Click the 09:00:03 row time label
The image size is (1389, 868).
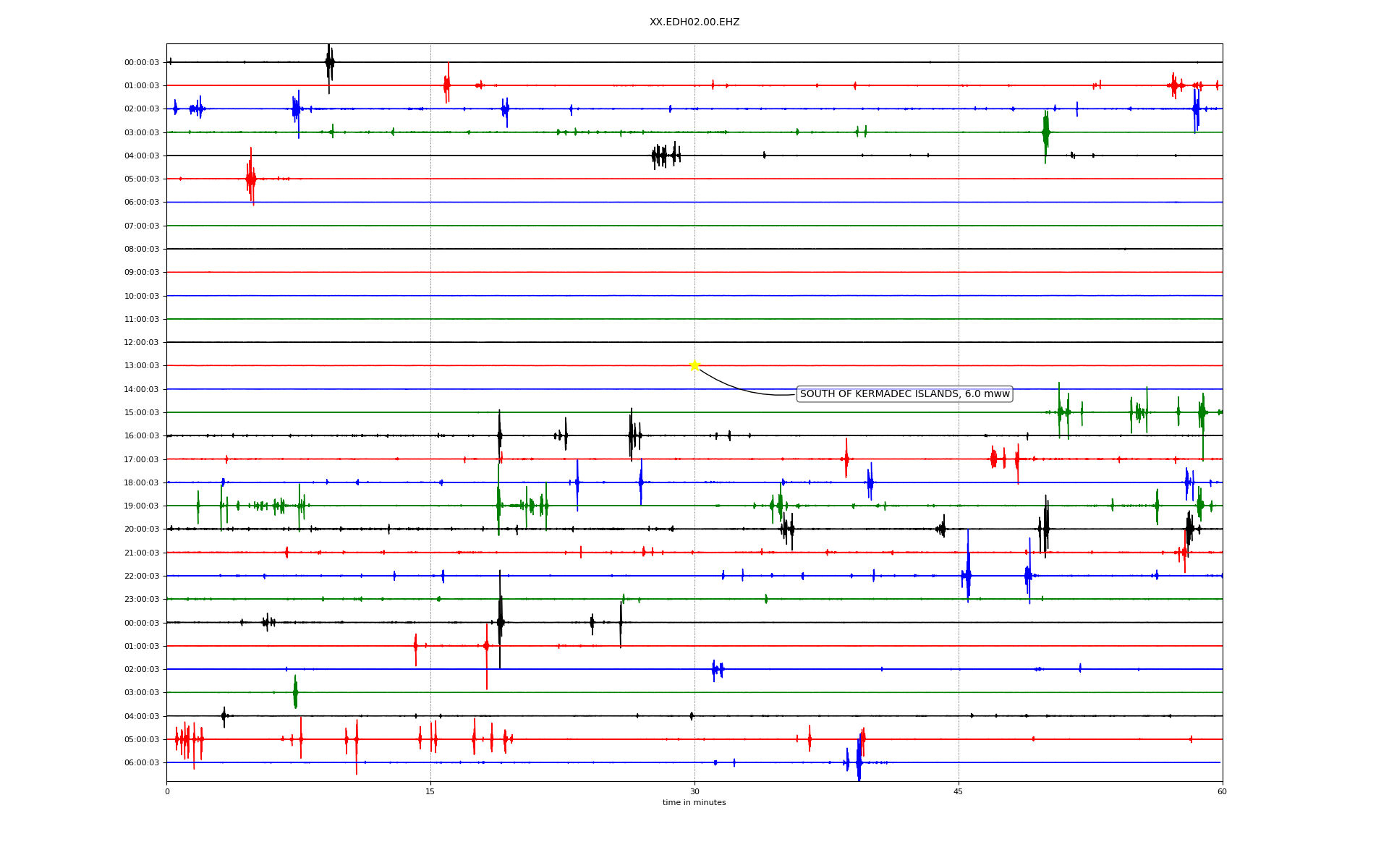pyautogui.click(x=142, y=273)
